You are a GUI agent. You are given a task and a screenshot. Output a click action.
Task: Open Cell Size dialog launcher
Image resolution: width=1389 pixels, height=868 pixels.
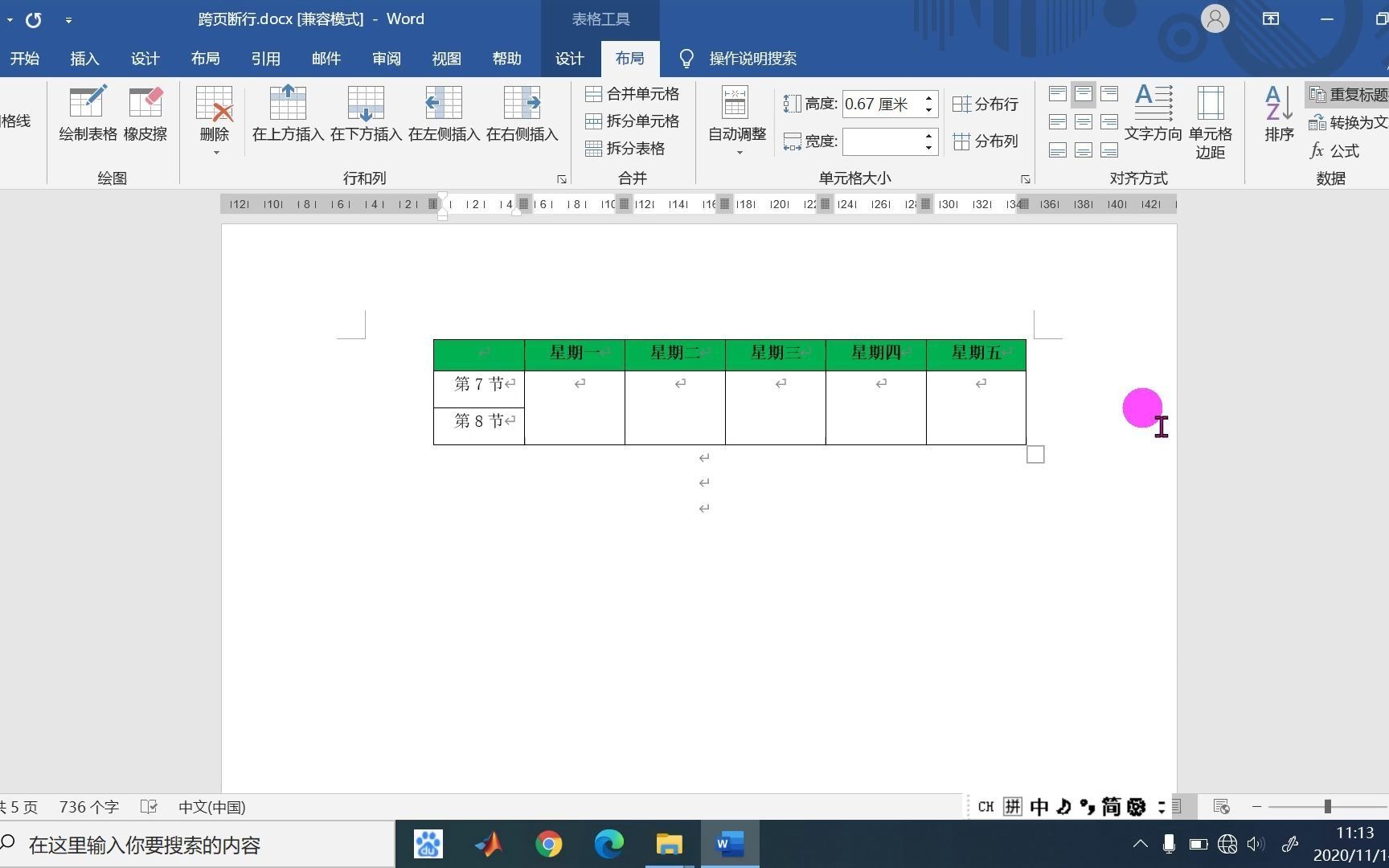(1026, 179)
